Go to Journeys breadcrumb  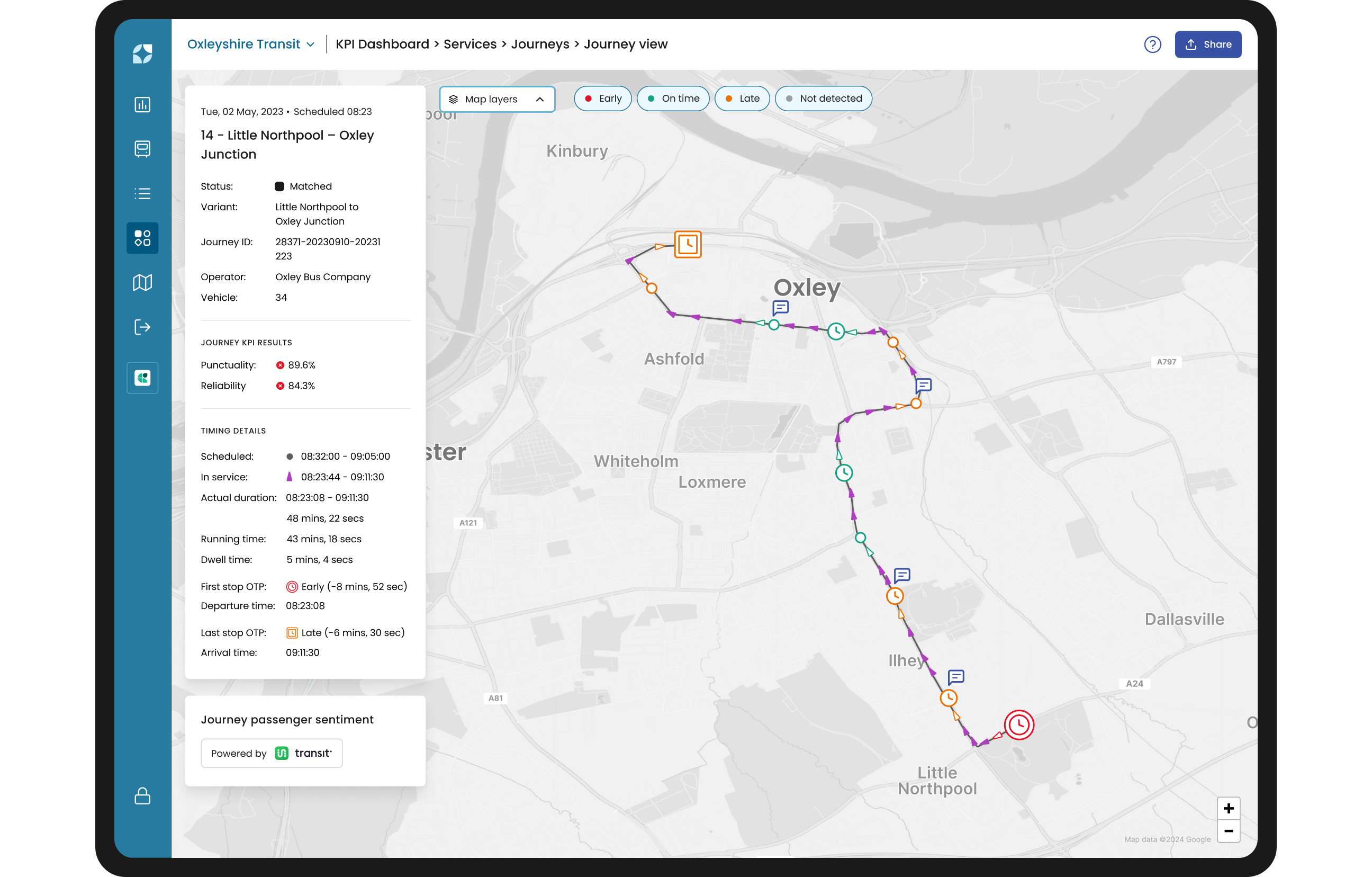540,44
